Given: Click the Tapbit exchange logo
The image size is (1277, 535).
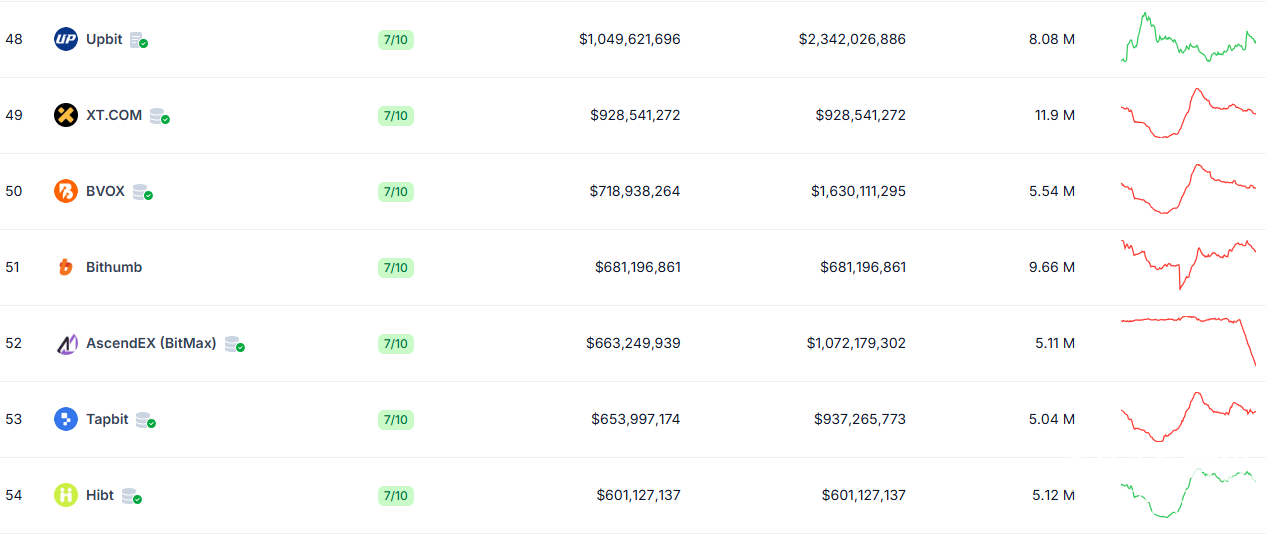Looking at the screenshot, I should [66, 419].
